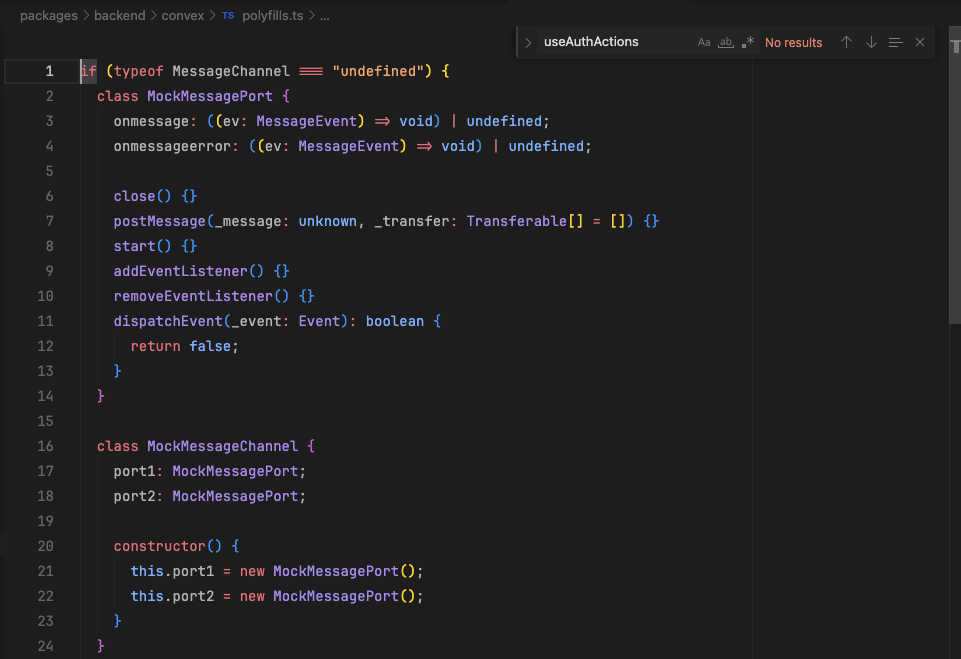Click 'constructor()' on line 20

click(x=168, y=546)
